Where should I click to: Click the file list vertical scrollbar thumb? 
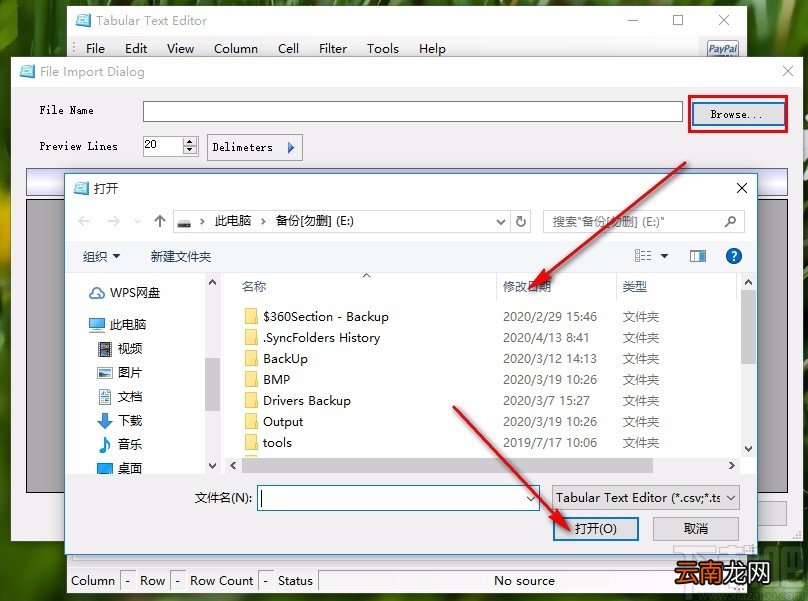749,327
